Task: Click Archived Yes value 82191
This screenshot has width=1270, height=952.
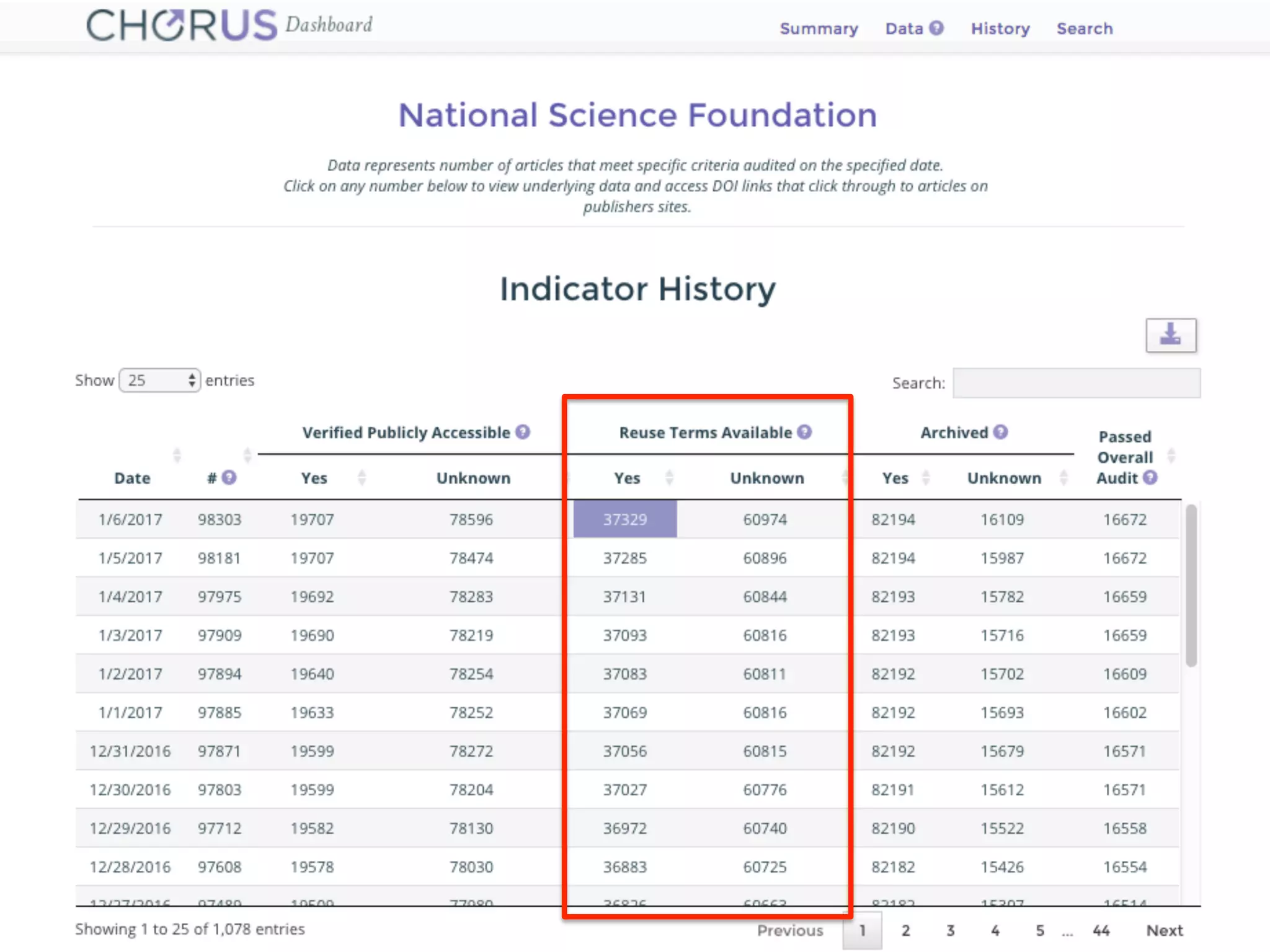Action: [893, 790]
